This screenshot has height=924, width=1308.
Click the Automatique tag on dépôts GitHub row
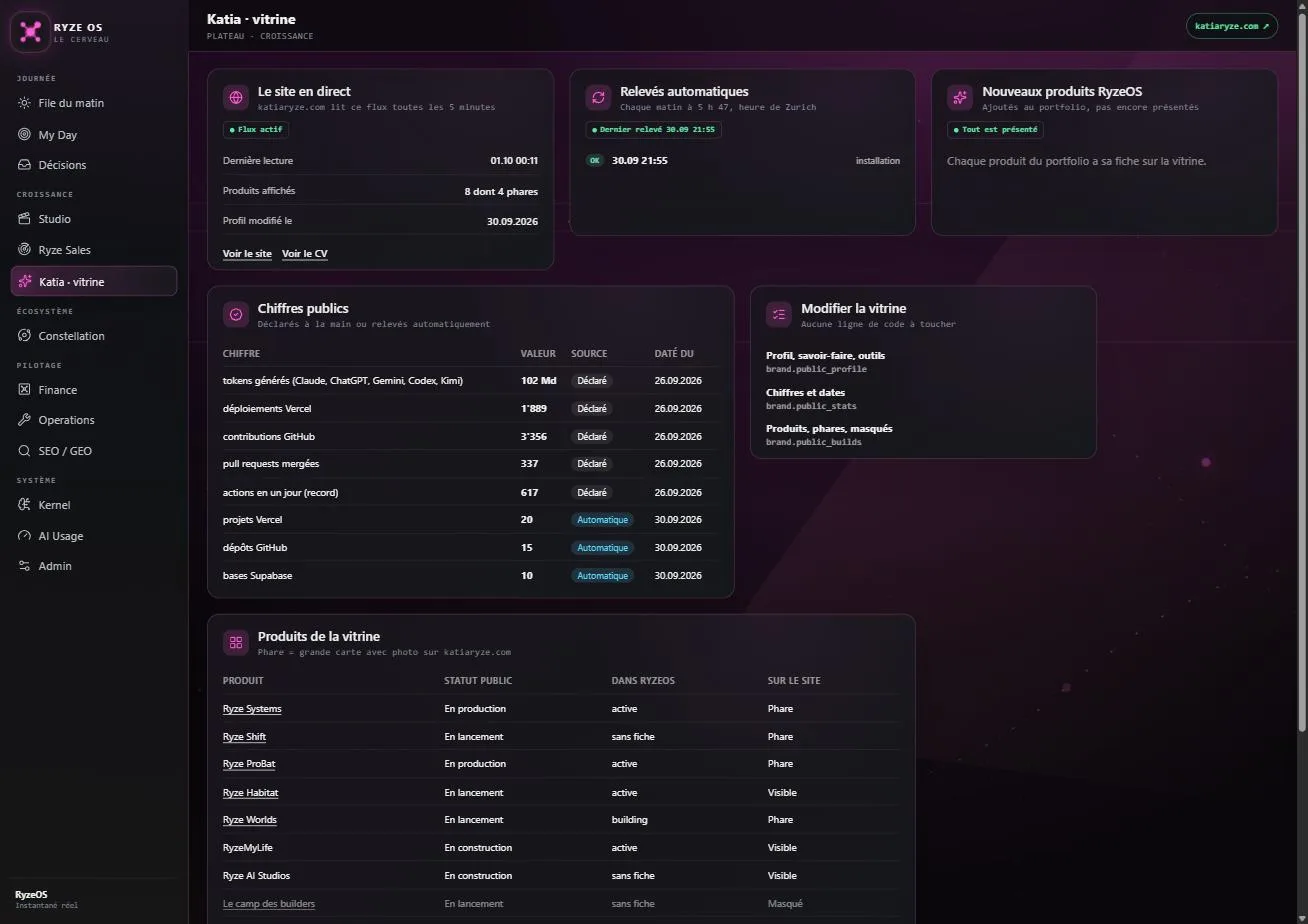(x=602, y=548)
